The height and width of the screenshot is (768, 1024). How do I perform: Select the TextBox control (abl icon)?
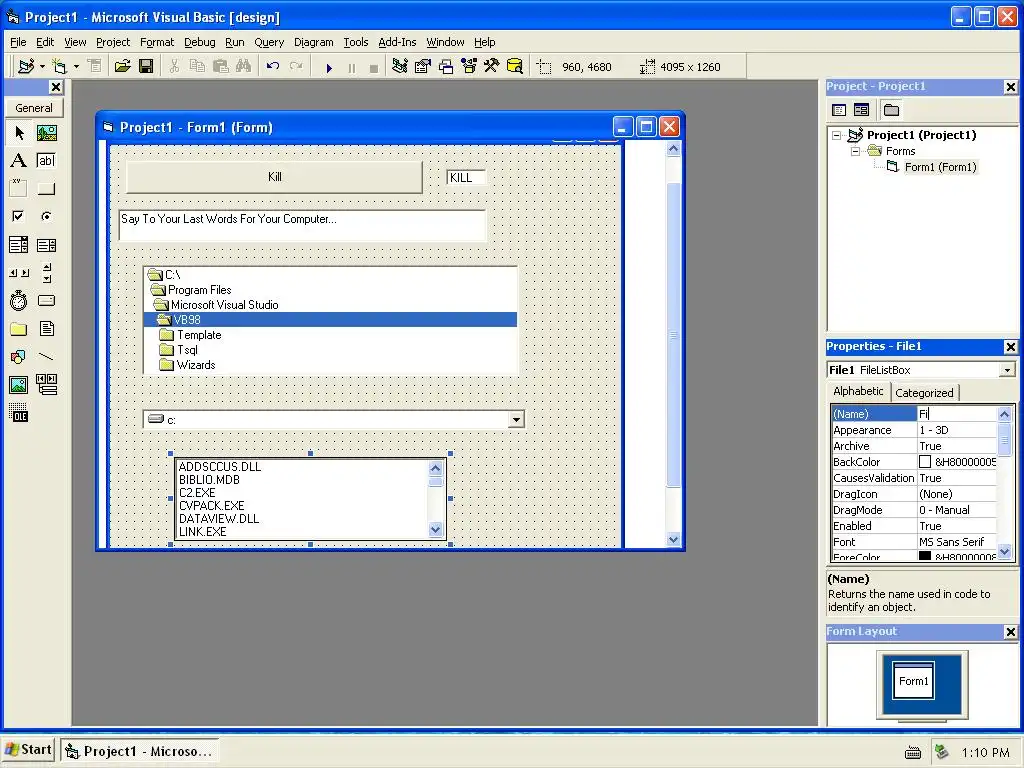point(46,161)
